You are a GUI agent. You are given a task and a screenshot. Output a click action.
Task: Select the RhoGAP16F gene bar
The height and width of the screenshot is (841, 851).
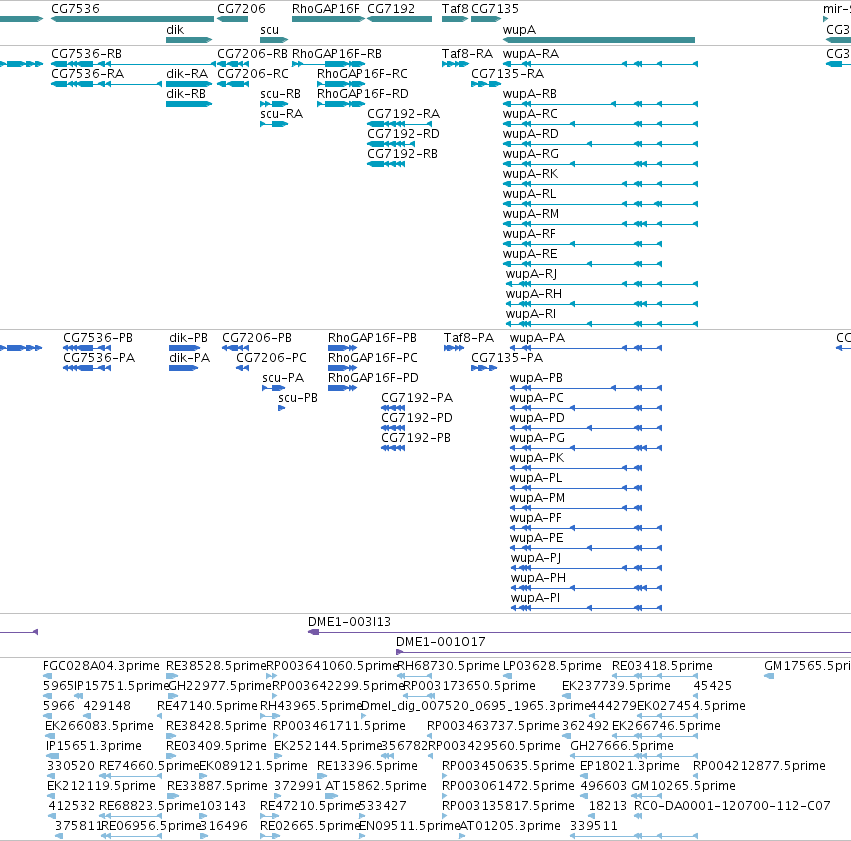pos(328,19)
